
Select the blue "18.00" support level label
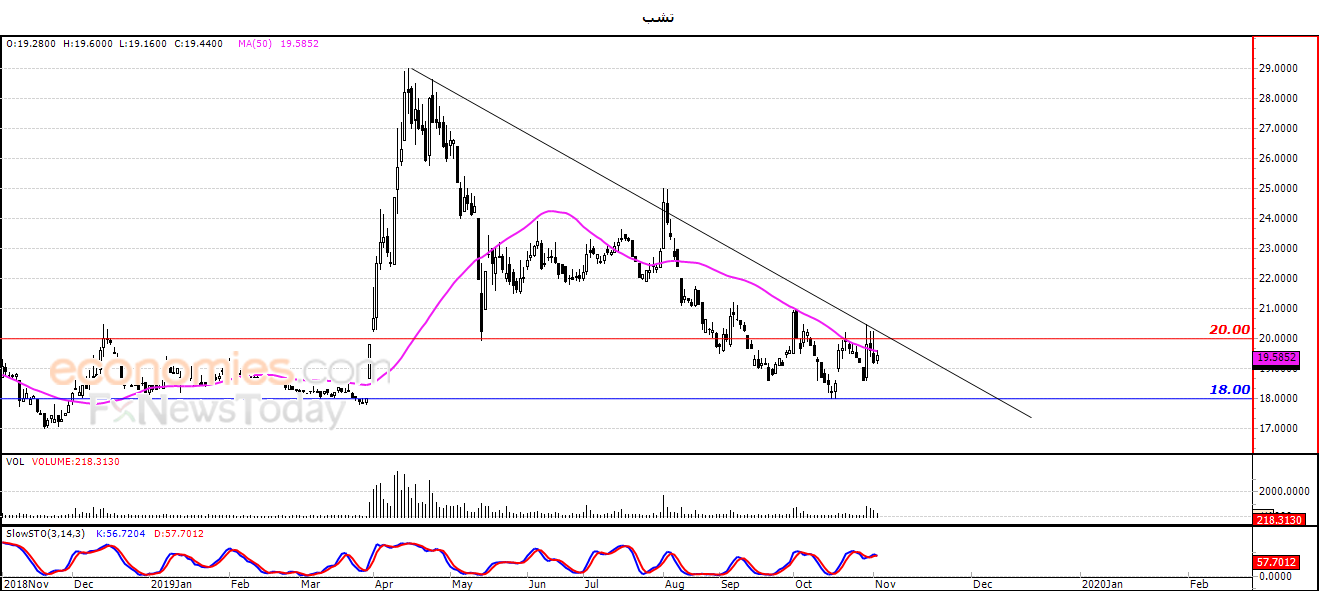(x=1230, y=390)
